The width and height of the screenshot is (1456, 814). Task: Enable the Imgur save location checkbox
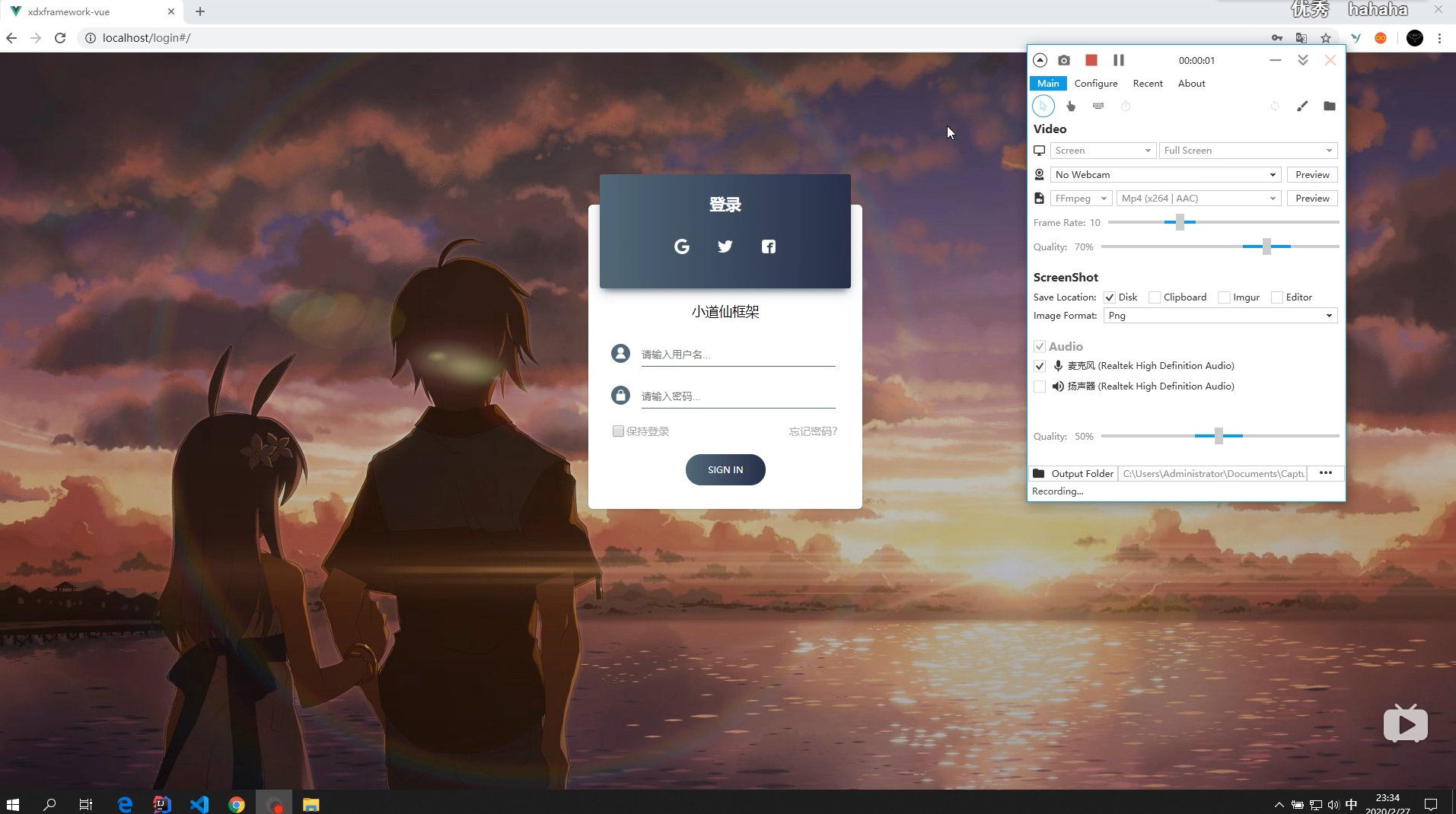coord(1224,297)
